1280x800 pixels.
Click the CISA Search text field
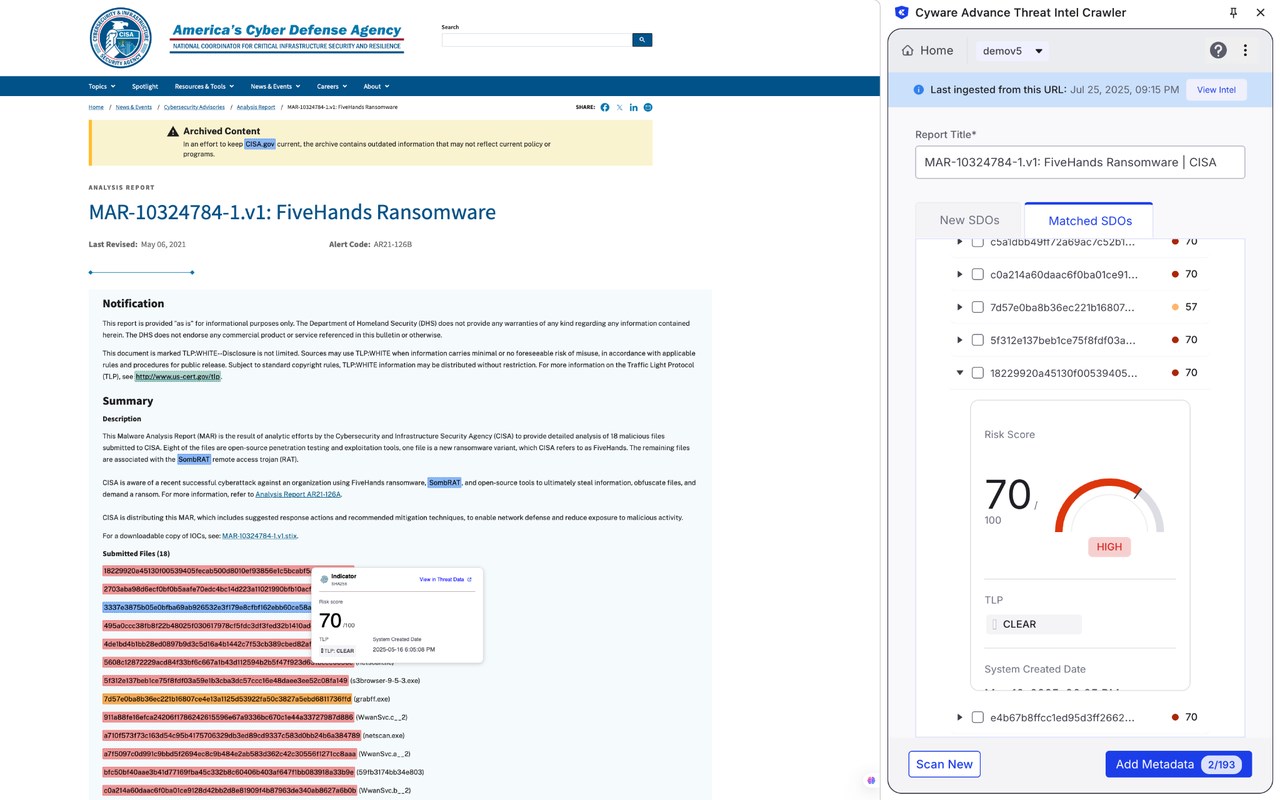point(536,40)
